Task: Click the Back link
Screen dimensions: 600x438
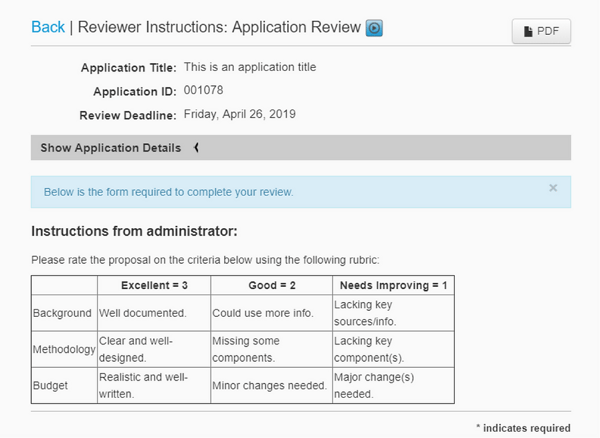Action: [48, 27]
